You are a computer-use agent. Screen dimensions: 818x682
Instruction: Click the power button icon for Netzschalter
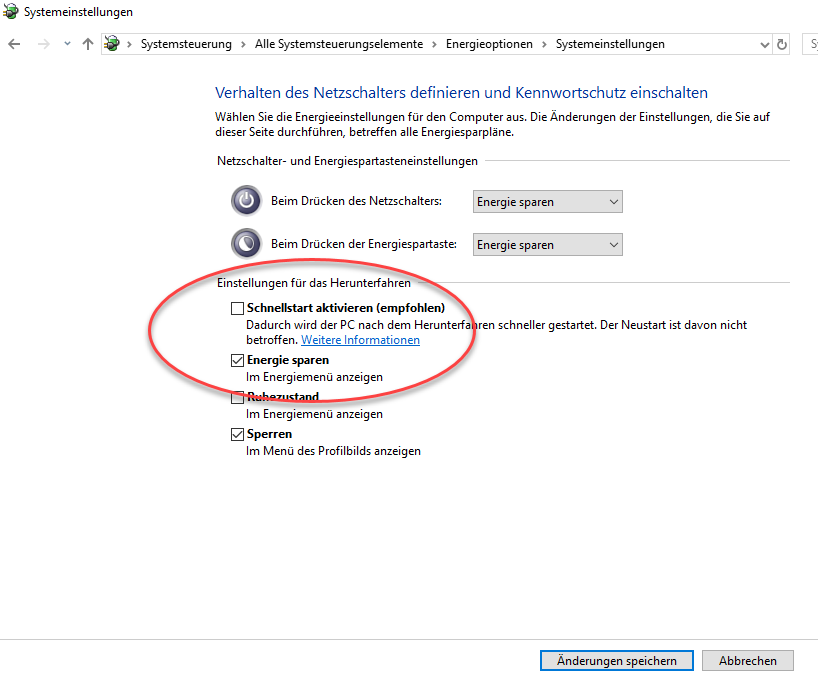pyautogui.click(x=245, y=201)
